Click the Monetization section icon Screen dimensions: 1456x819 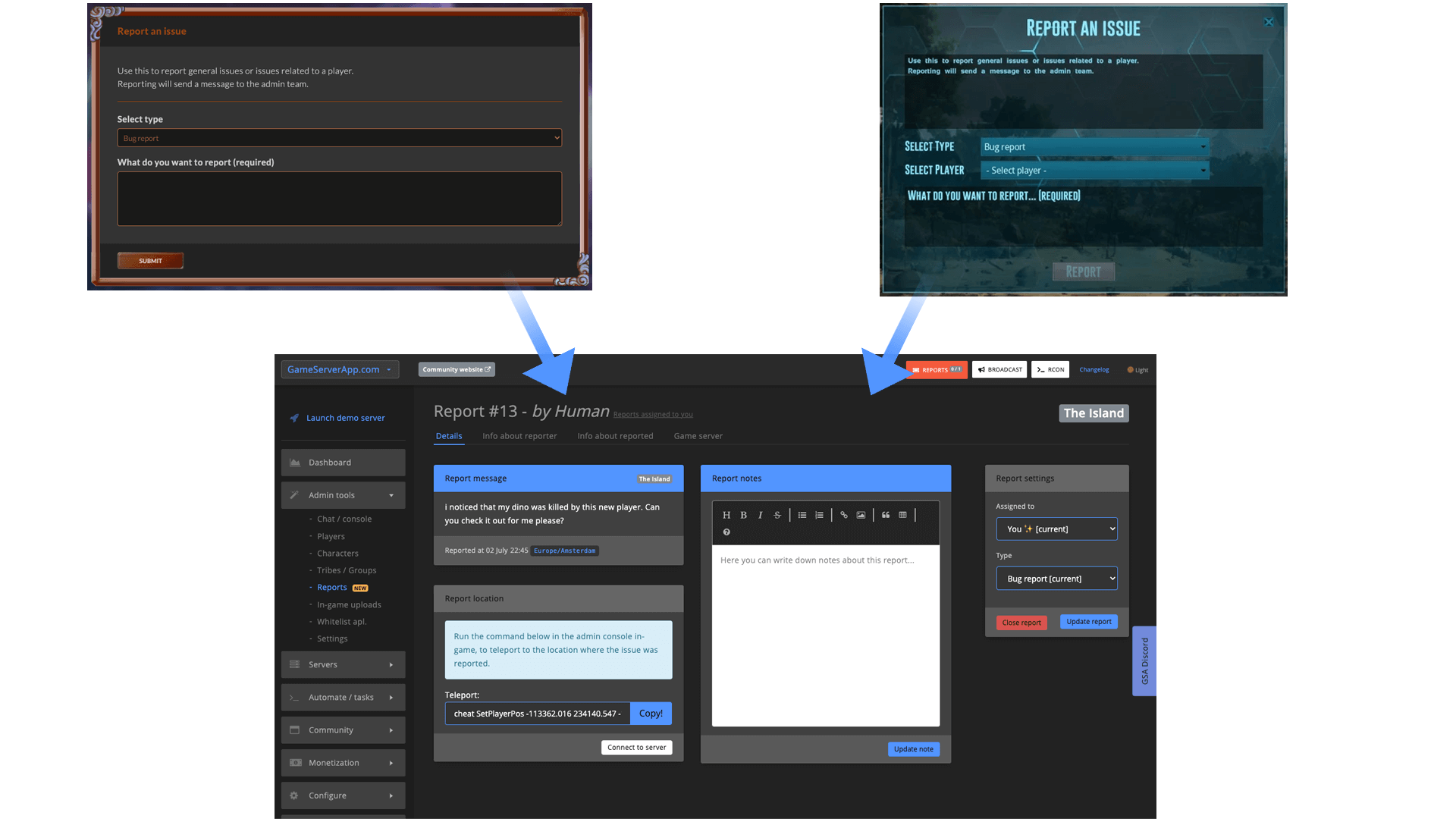[296, 764]
